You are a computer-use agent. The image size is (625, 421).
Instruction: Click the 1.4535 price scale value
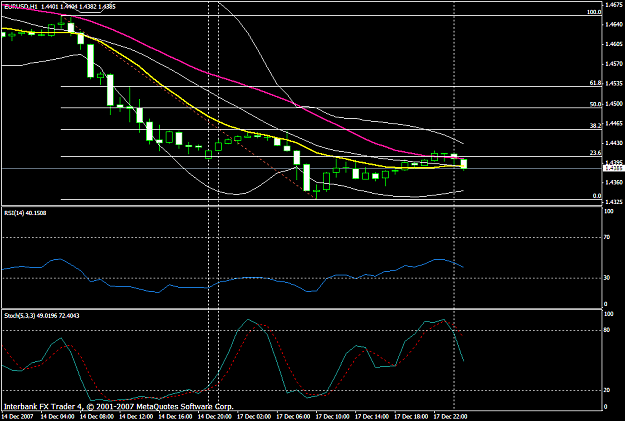[x=614, y=83]
